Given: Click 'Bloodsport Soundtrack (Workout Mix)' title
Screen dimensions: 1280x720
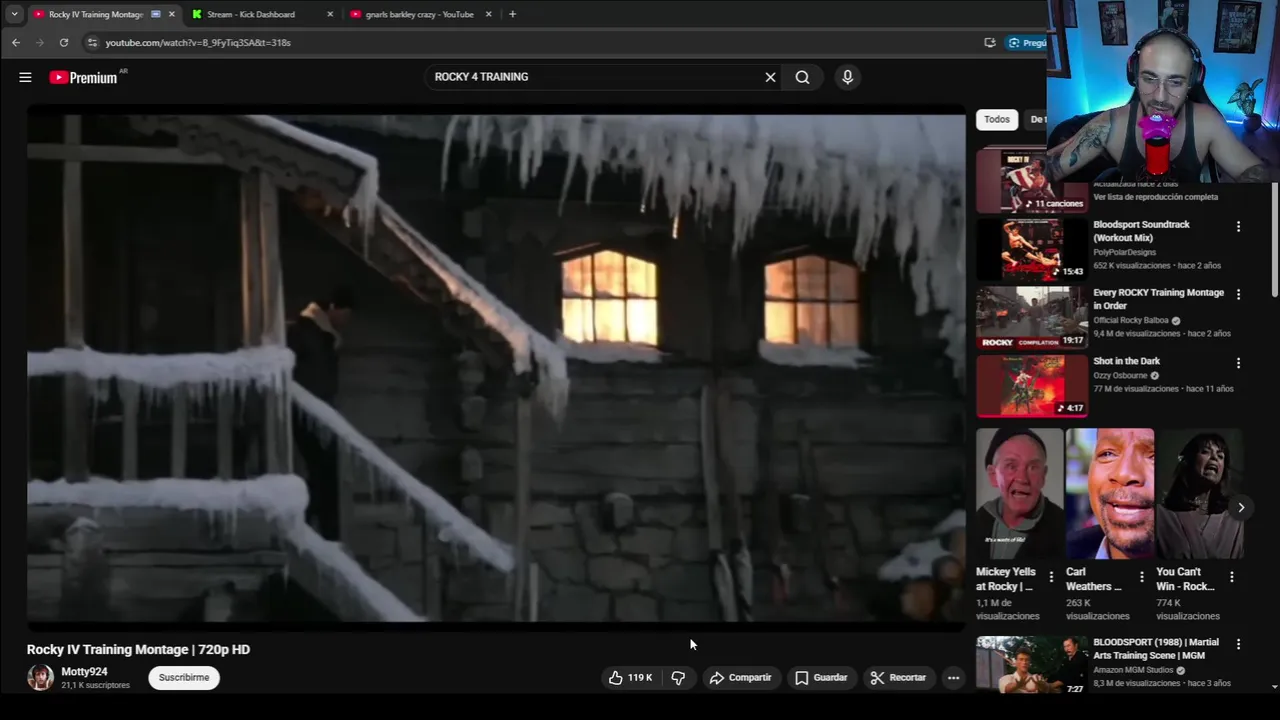Looking at the screenshot, I should (x=1141, y=231).
